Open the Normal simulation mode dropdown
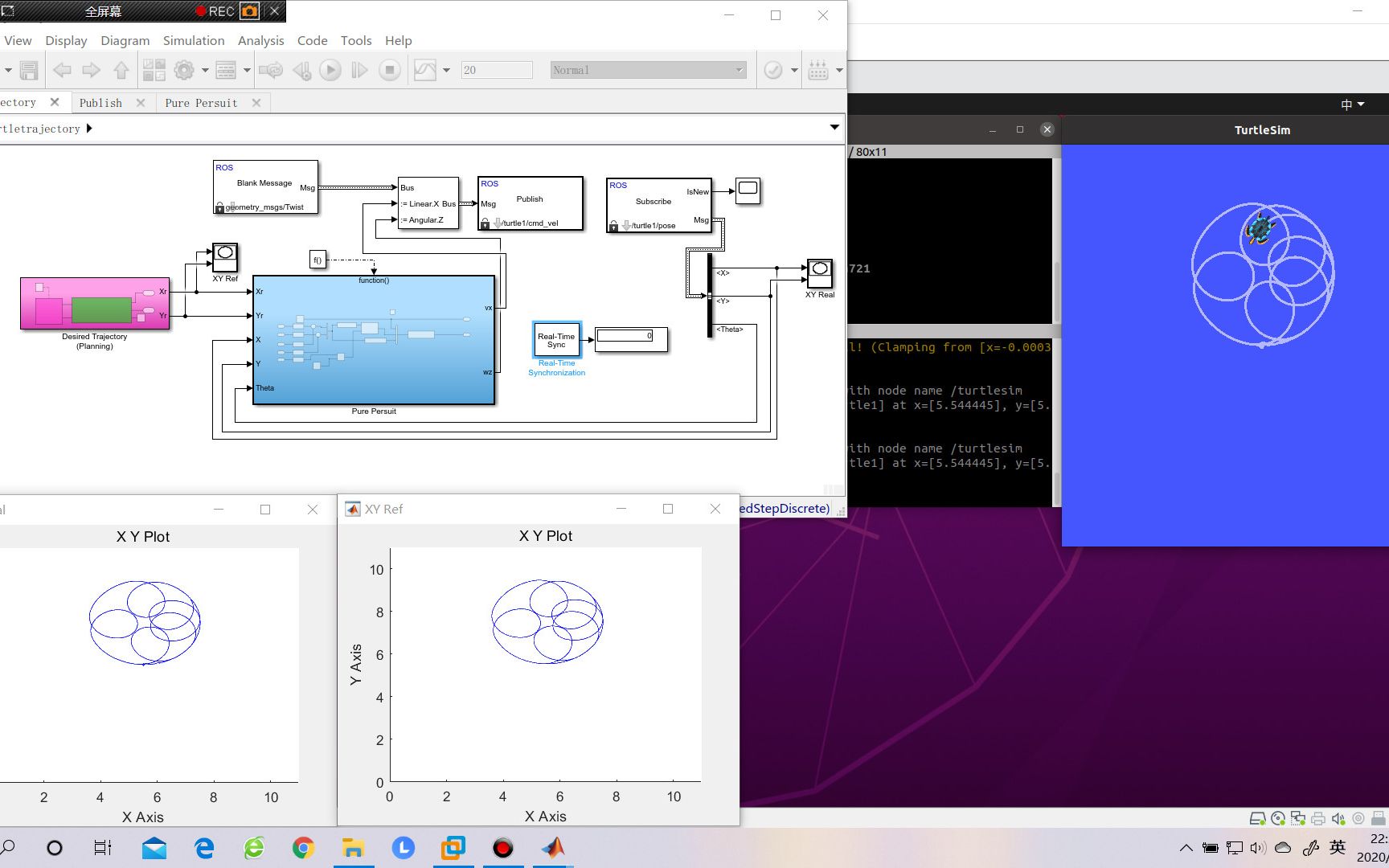Image resolution: width=1389 pixels, height=868 pixels. (x=648, y=71)
